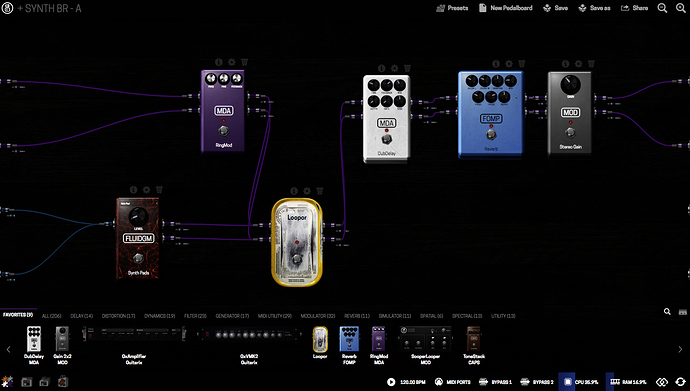
Task: Create a New Pedalboard
Action: pos(506,8)
